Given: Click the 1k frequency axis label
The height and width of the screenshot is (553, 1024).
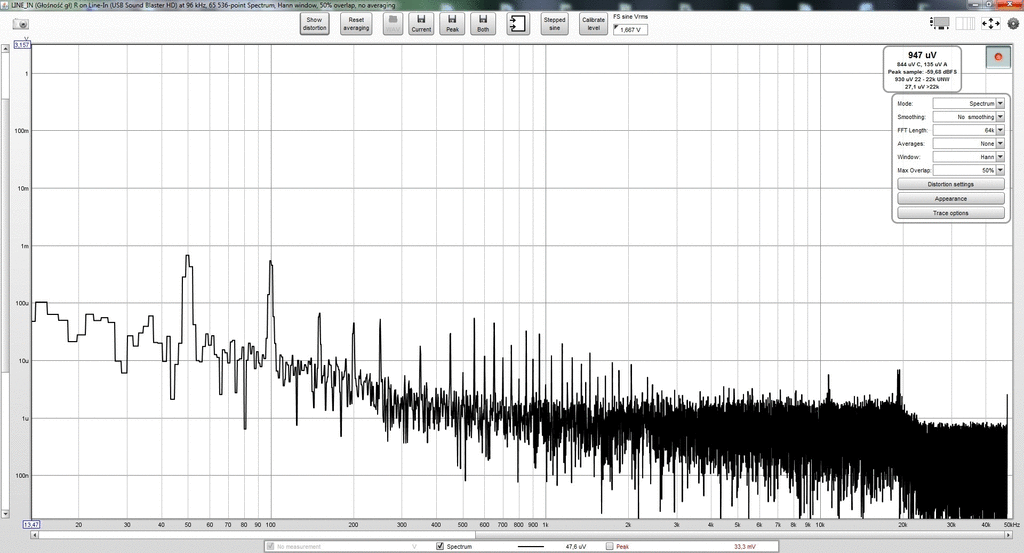Looking at the screenshot, I should (545, 524).
